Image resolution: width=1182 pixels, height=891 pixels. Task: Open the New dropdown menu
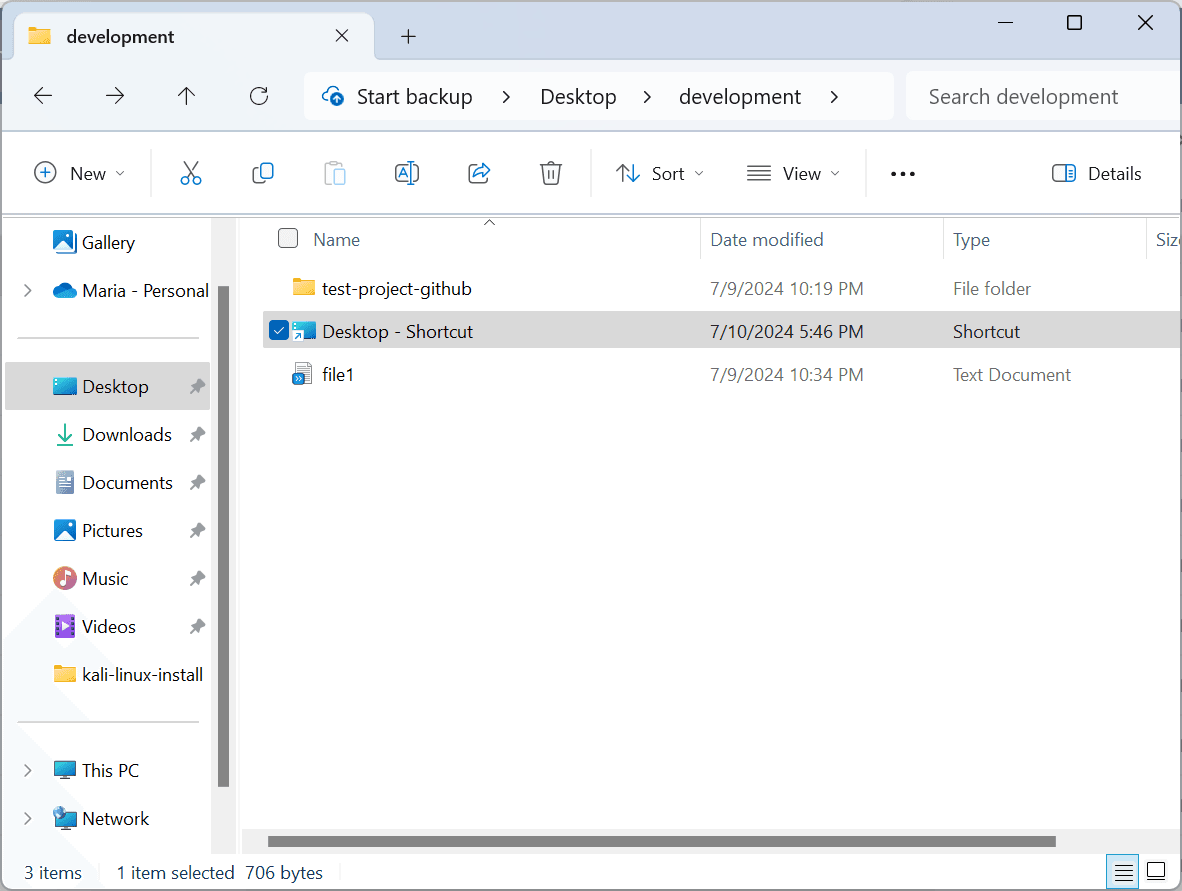point(79,173)
